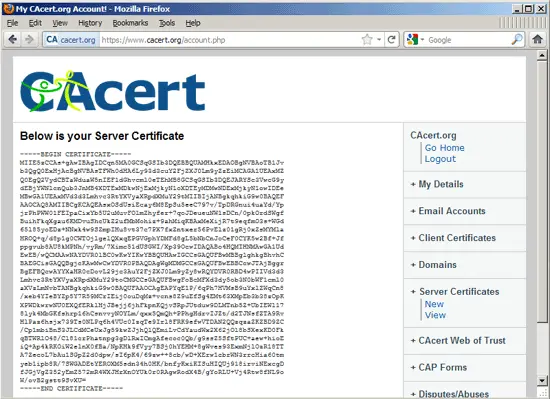This screenshot has height=399, width=550.
Task: Click the Below is your Server Certificate heading
Action: (102, 136)
